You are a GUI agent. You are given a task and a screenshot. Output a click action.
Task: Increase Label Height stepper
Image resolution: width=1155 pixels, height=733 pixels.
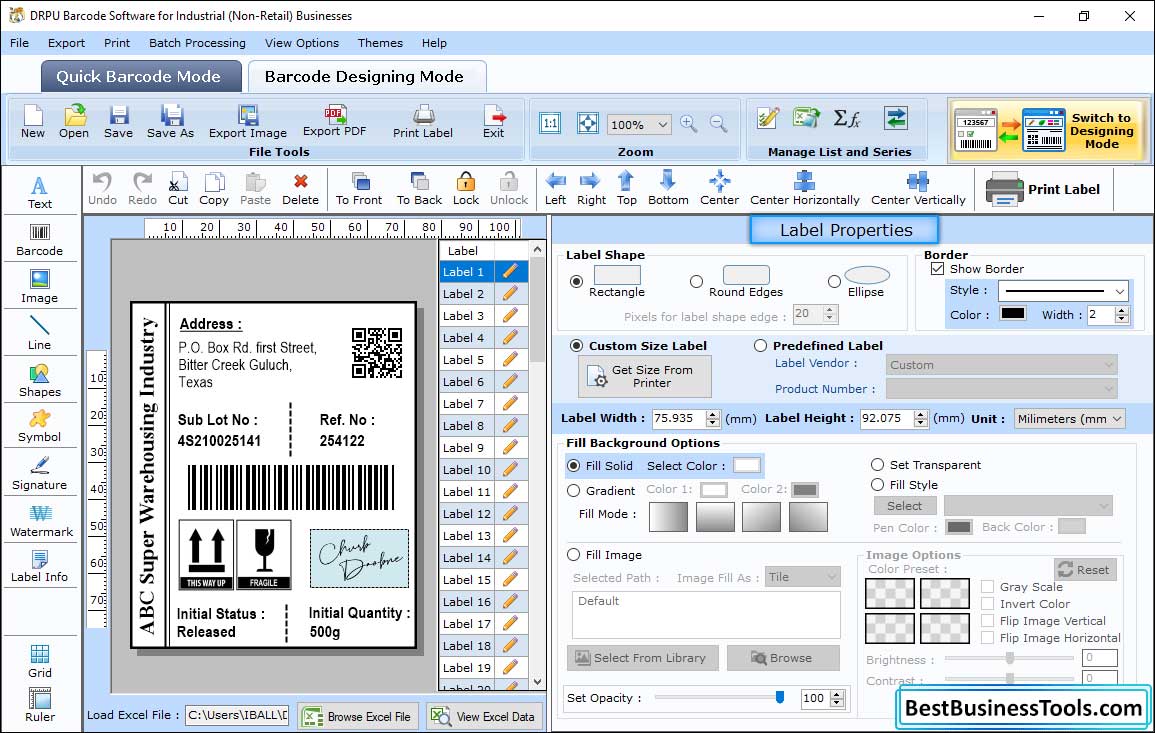point(921,414)
